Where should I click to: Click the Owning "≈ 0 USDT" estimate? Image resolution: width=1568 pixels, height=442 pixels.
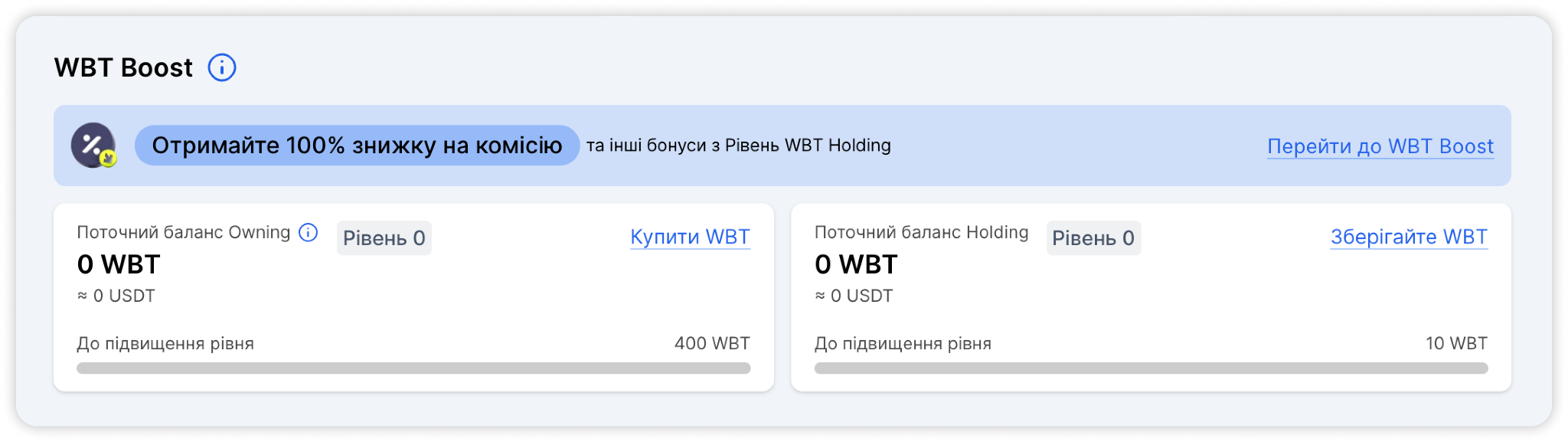(x=116, y=296)
